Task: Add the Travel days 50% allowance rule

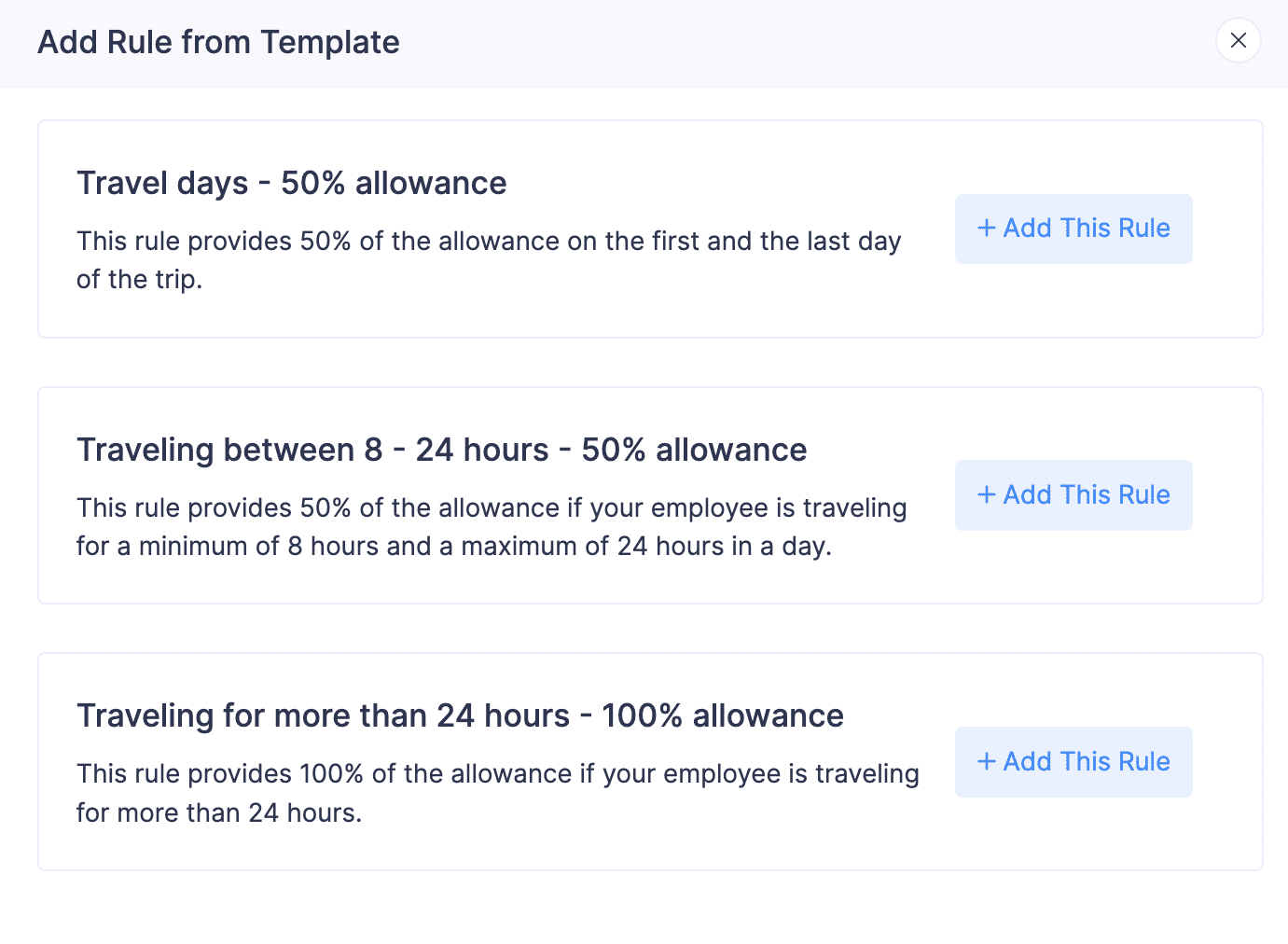Action: [x=1073, y=229]
